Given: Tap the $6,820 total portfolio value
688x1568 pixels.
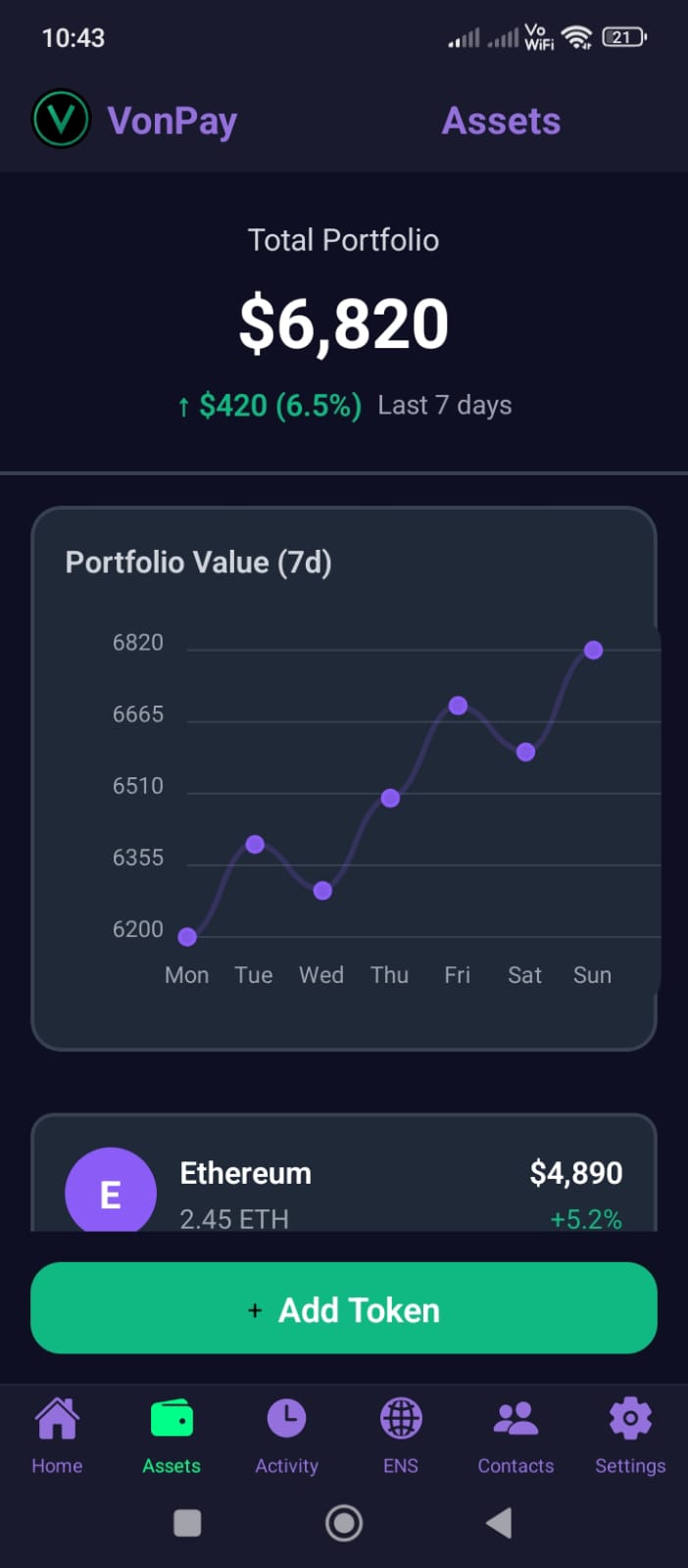Looking at the screenshot, I should [x=344, y=324].
